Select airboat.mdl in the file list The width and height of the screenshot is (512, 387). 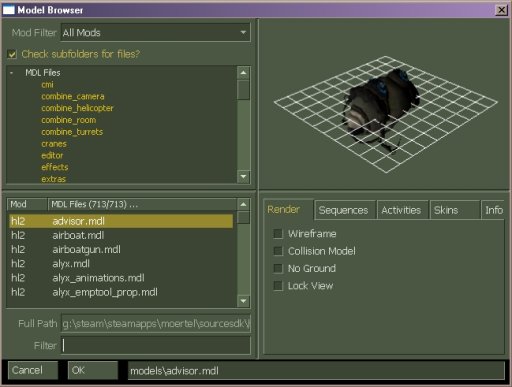[x=121, y=235]
